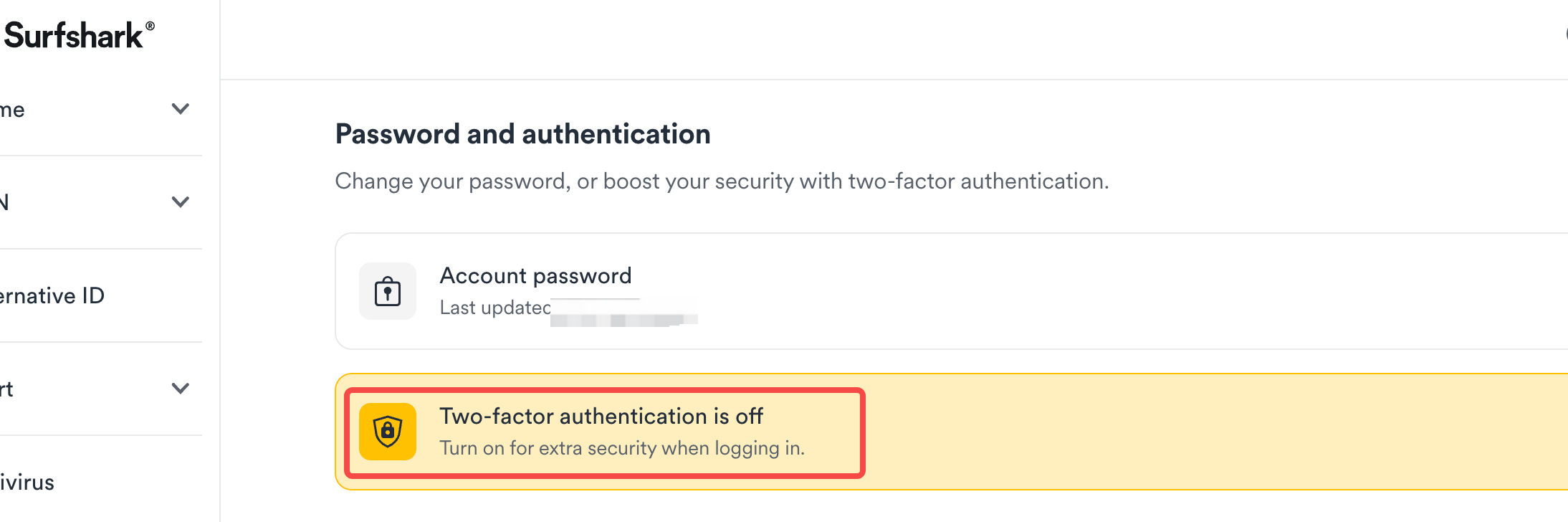The image size is (1568, 522).
Task: Click the "Change your password" description text
Action: pos(721,181)
